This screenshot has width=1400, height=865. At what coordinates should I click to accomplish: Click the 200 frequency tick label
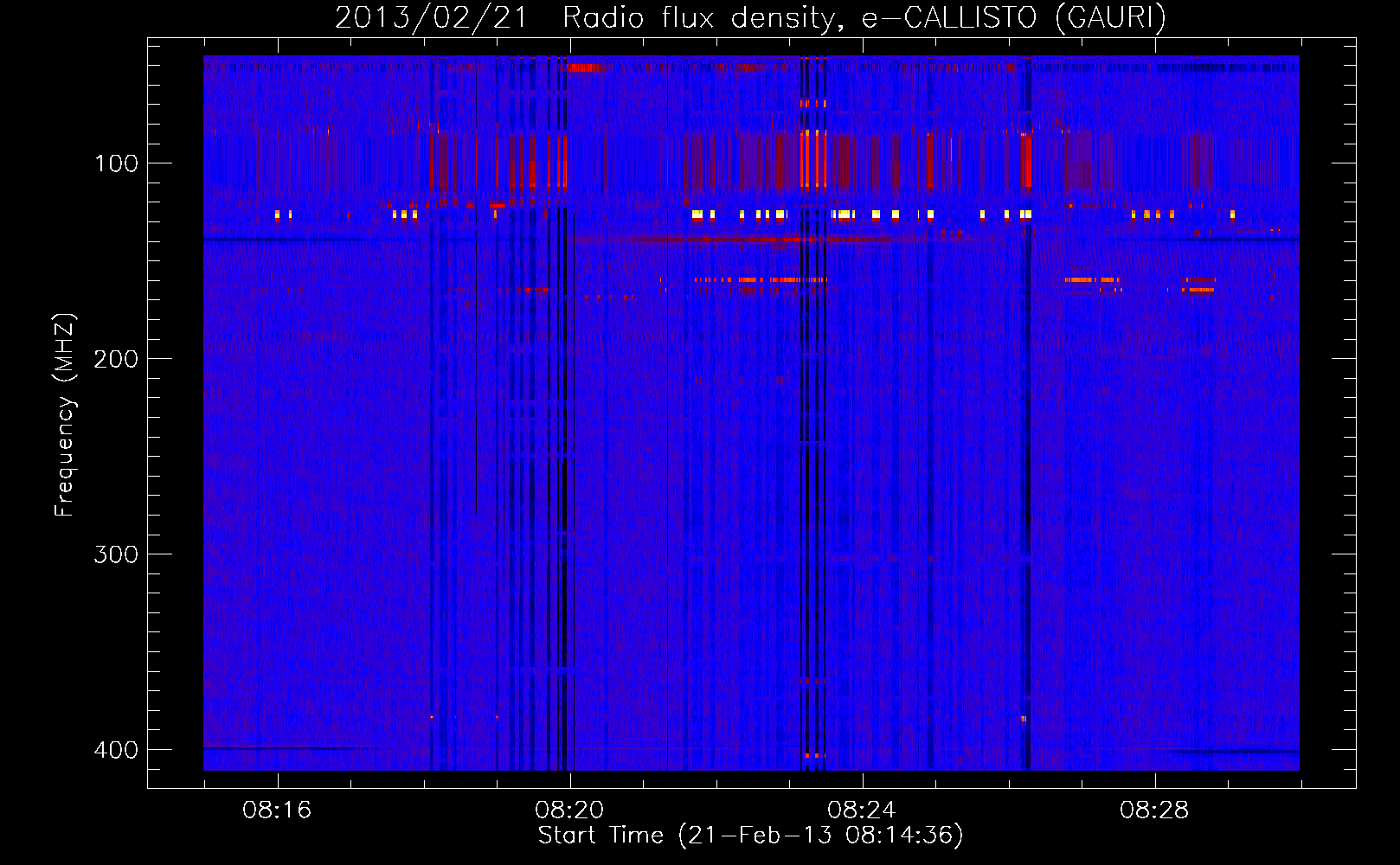coord(116,359)
